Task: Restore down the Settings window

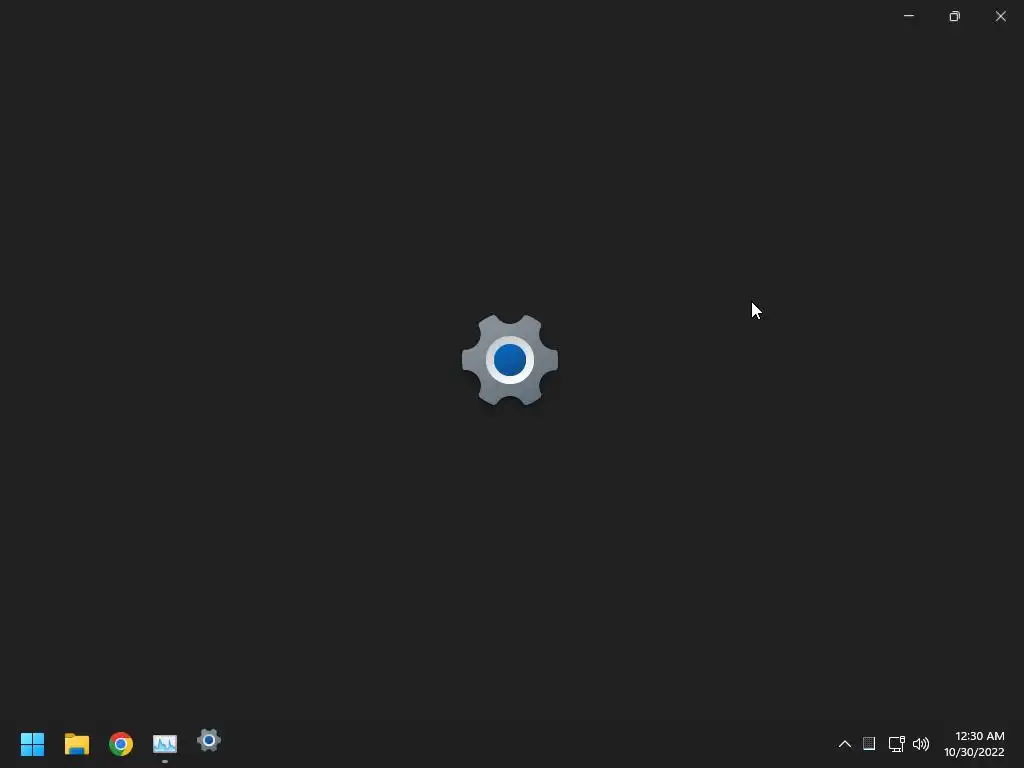Action: pyautogui.click(x=955, y=16)
